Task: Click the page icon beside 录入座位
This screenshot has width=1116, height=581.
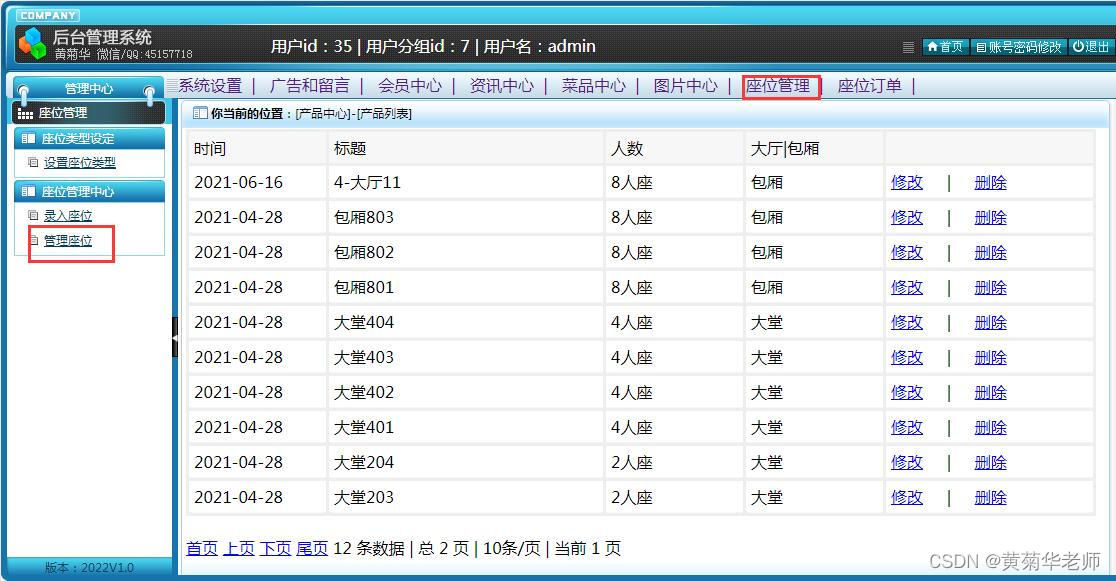Action: coord(33,215)
